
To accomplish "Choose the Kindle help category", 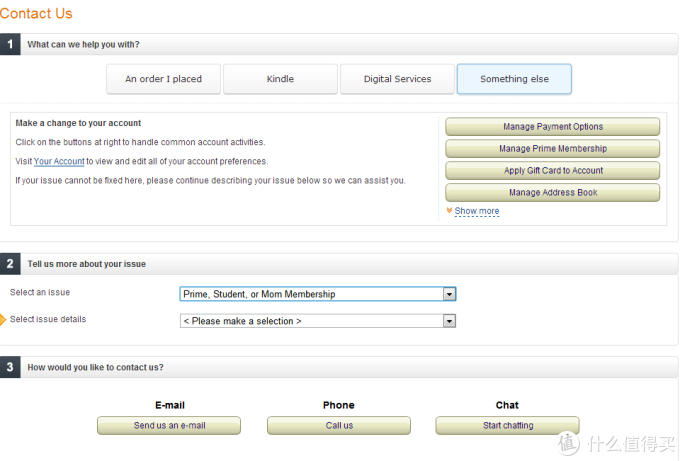I will pyautogui.click(x=280, y=79).
